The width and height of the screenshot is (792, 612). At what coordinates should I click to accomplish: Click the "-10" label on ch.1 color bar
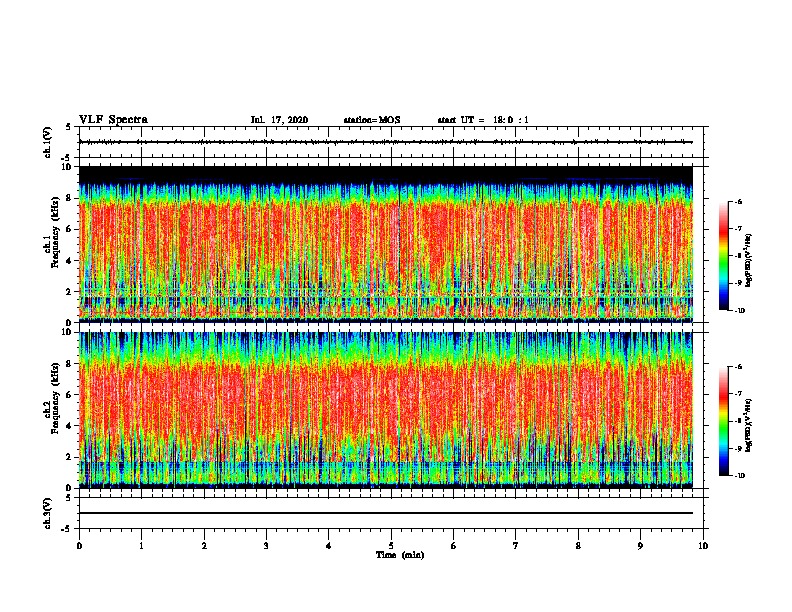click(x=739, y=311)
